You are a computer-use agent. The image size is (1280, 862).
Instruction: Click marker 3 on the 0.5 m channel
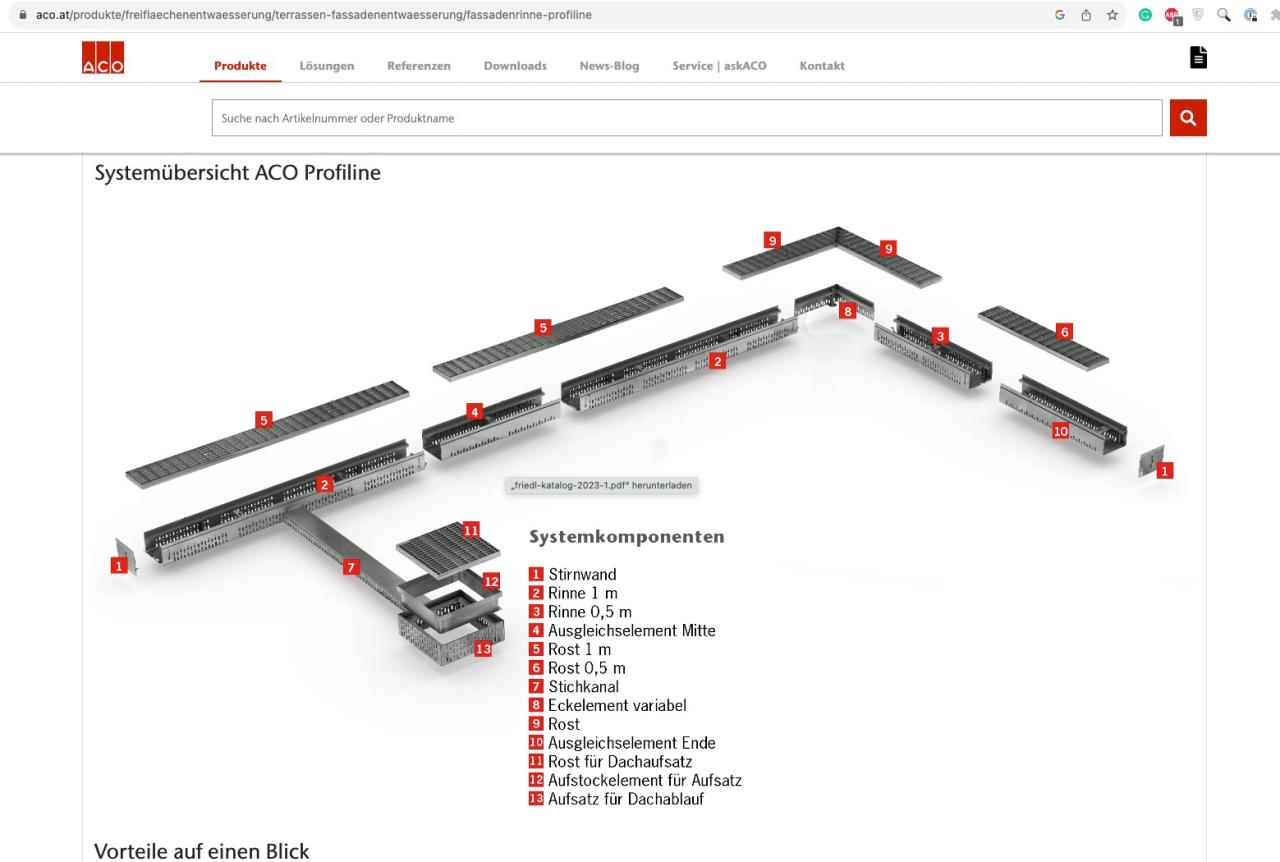click(940, 336)
